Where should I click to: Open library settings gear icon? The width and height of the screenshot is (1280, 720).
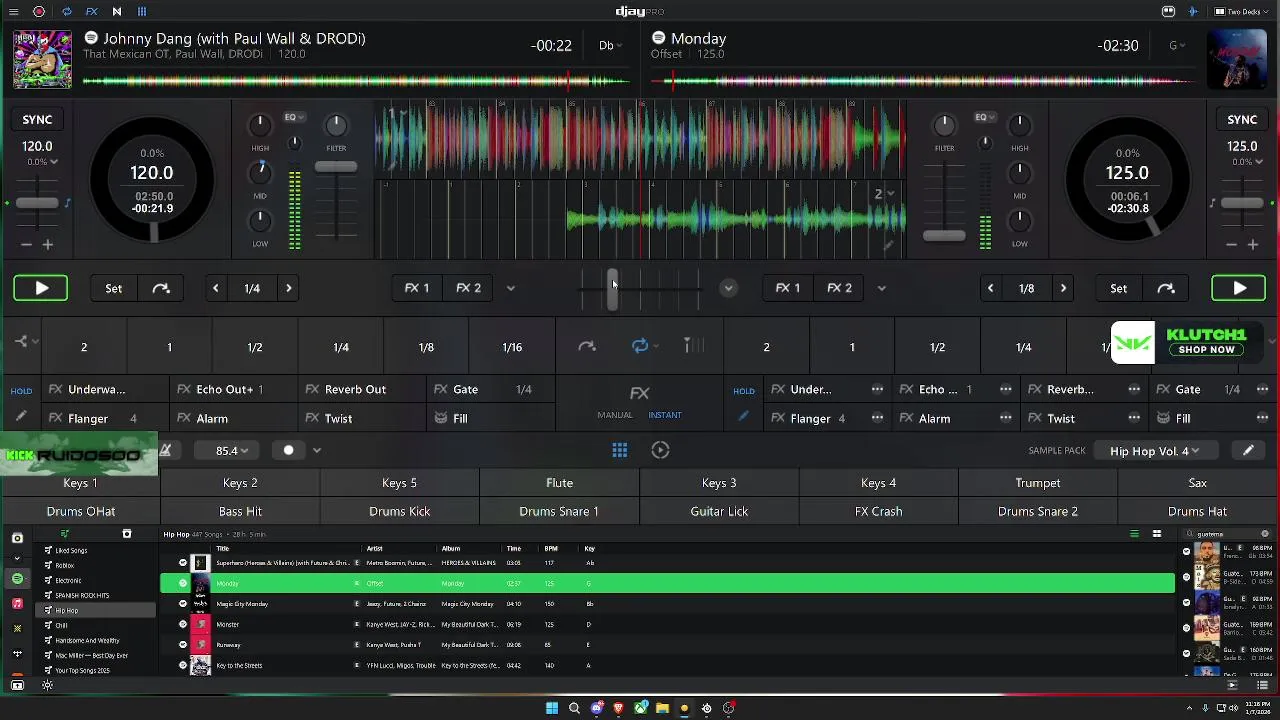[x=47, y=685]
